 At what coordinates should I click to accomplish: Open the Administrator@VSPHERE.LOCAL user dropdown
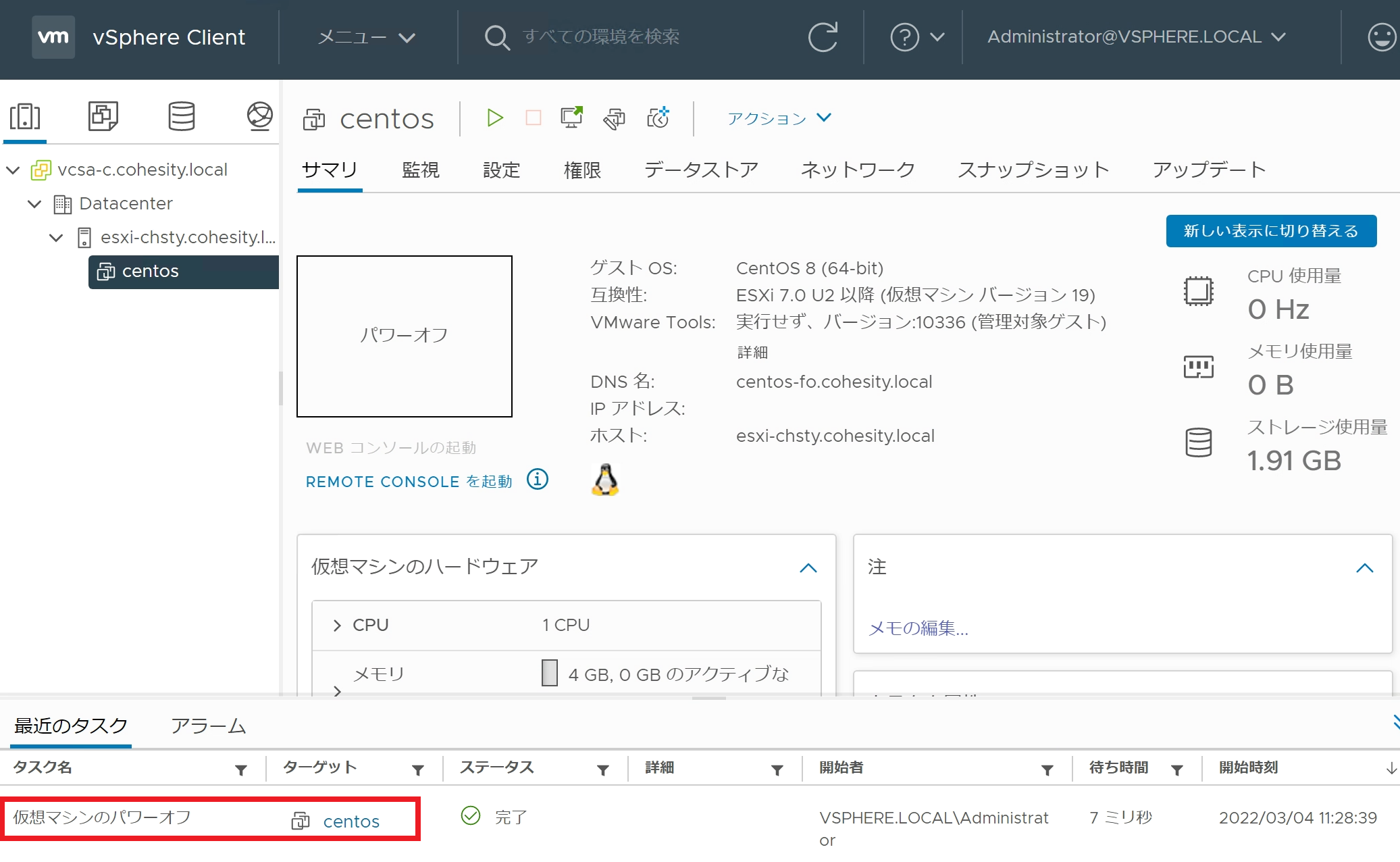point(1137,37)
